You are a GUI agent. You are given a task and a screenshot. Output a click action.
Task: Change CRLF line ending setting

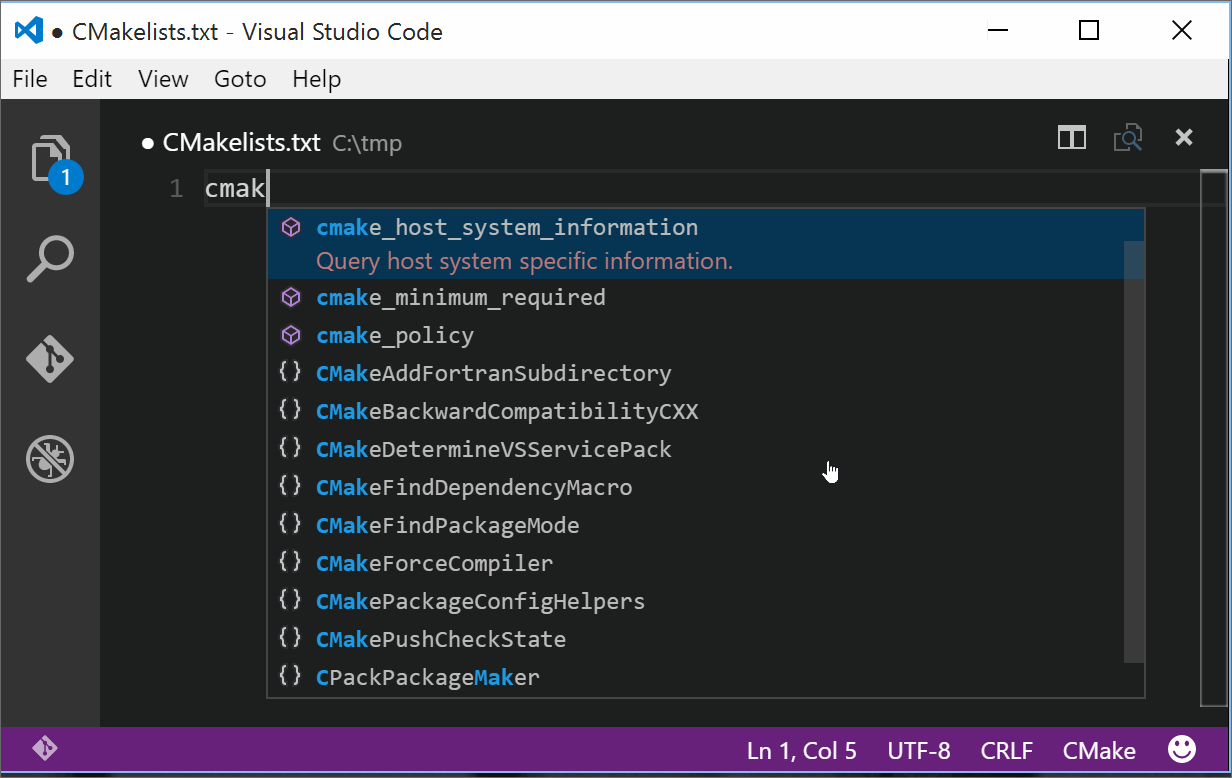1007,750
